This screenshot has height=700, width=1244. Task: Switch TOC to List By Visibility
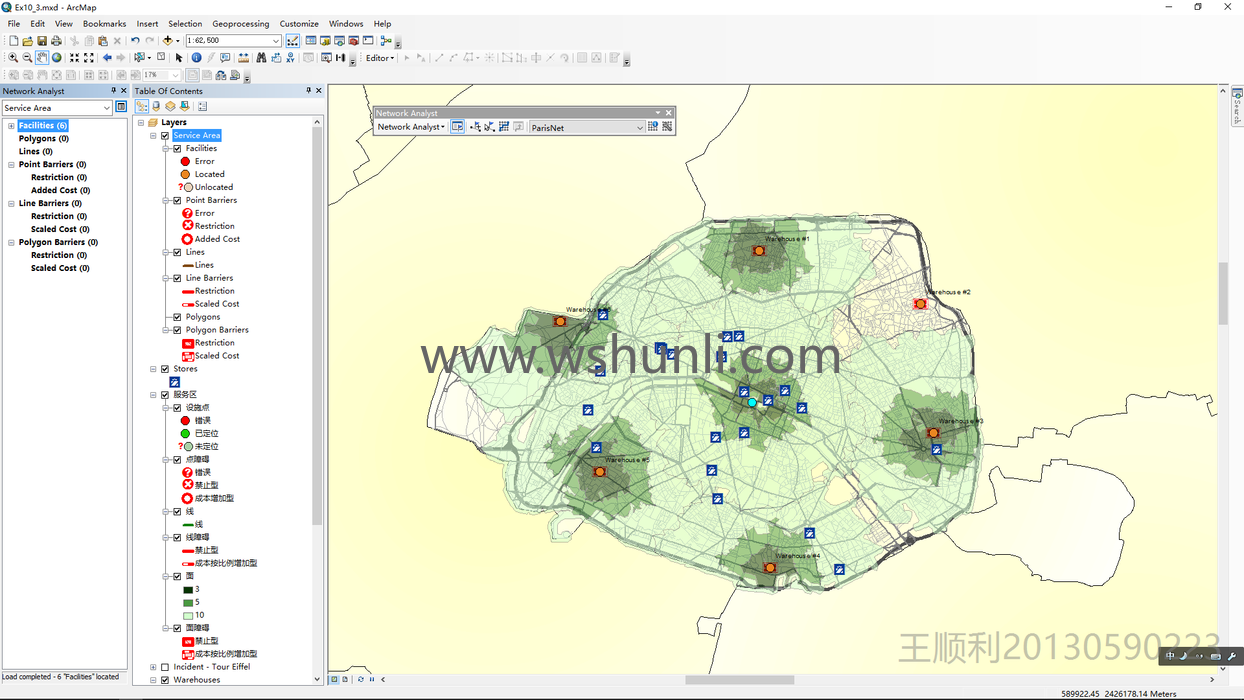coord(170,106)
